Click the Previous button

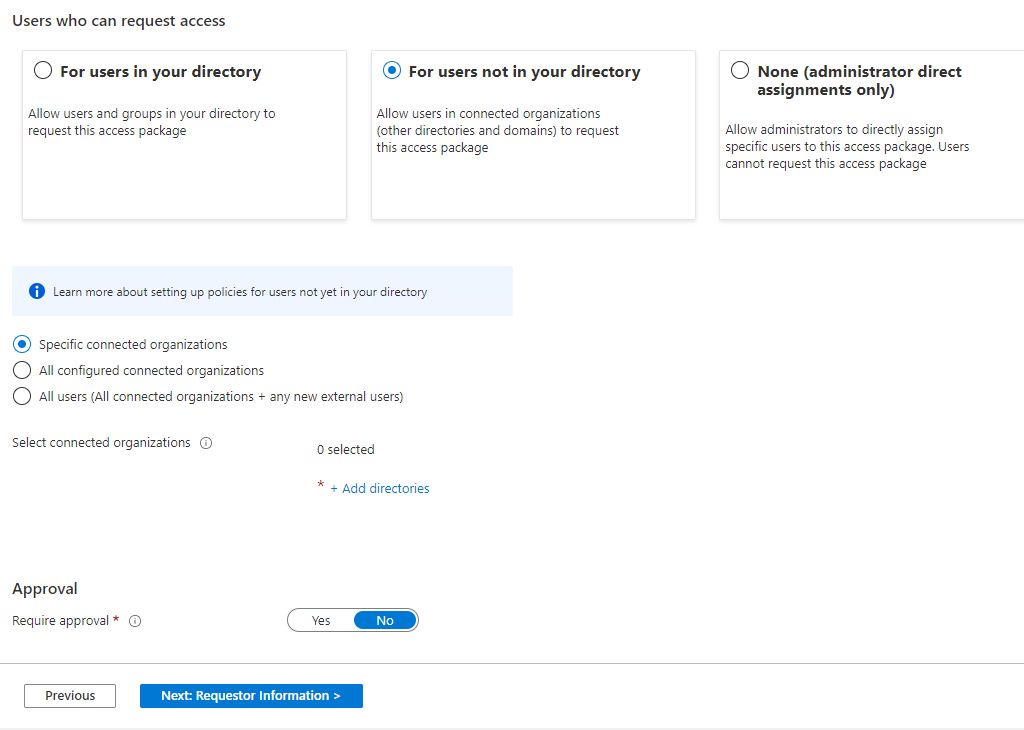click(x=70, y=696)
